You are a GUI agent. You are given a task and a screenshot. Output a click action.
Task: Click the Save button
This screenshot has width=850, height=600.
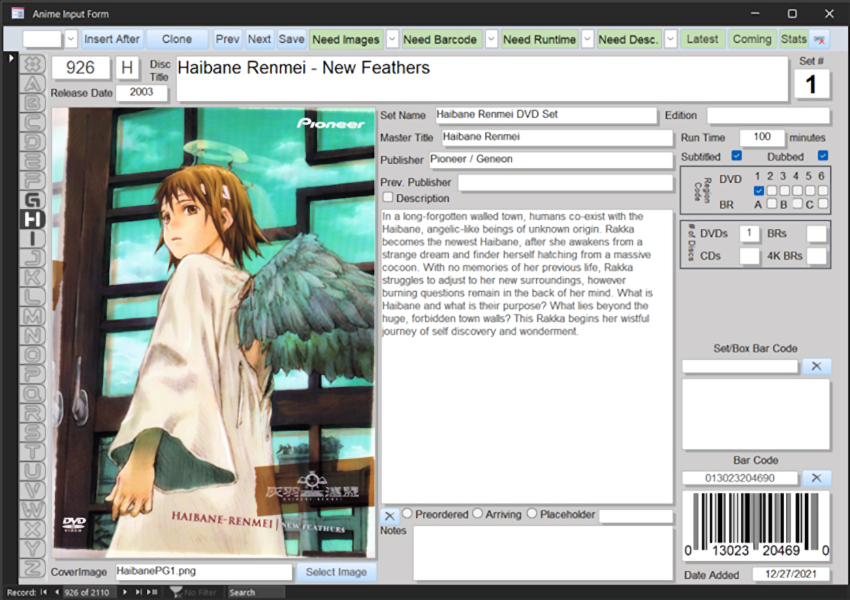coord(292,40)
